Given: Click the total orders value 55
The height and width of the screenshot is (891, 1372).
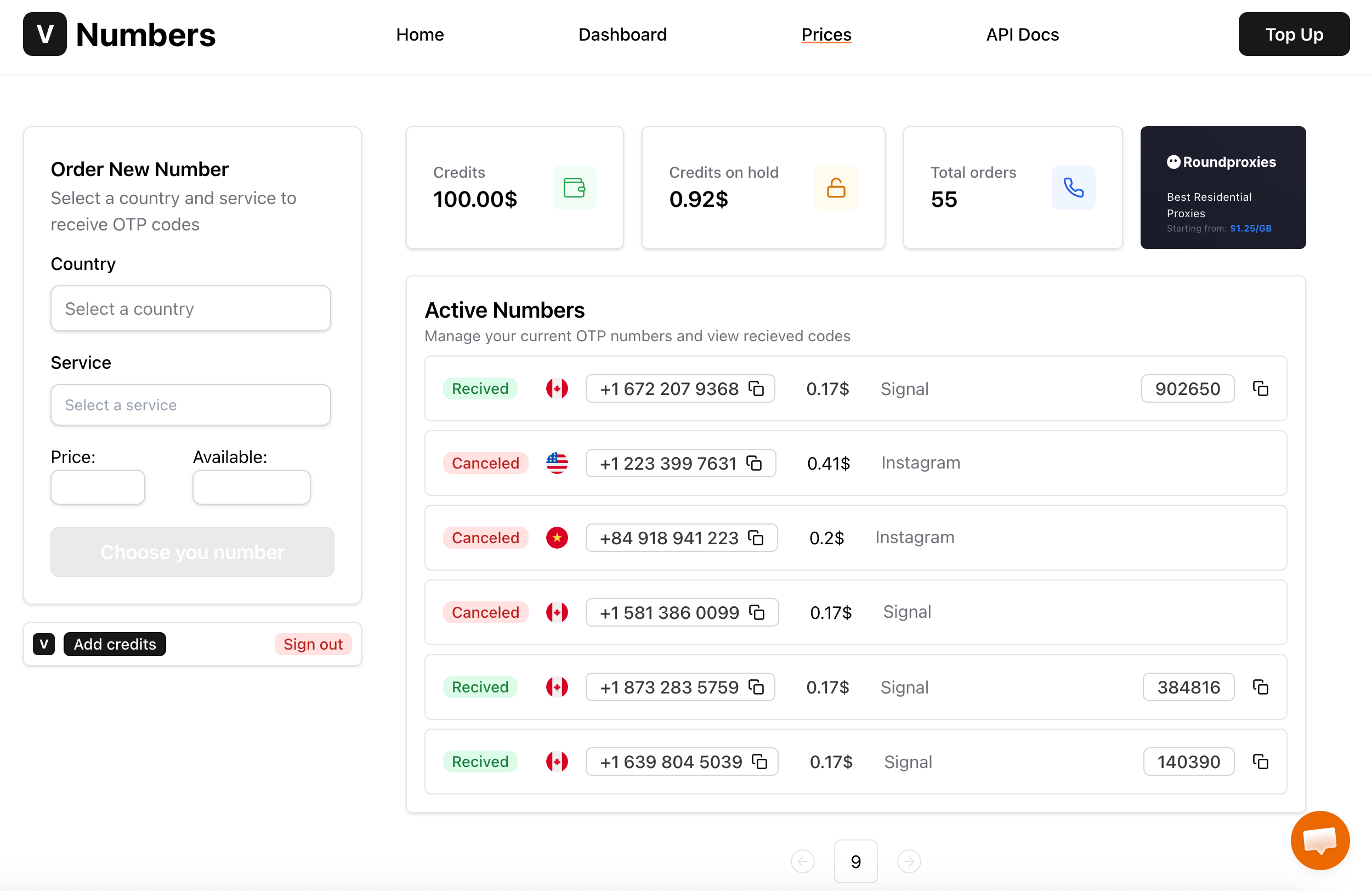Looking at the screenshot, I should [944, 199].
